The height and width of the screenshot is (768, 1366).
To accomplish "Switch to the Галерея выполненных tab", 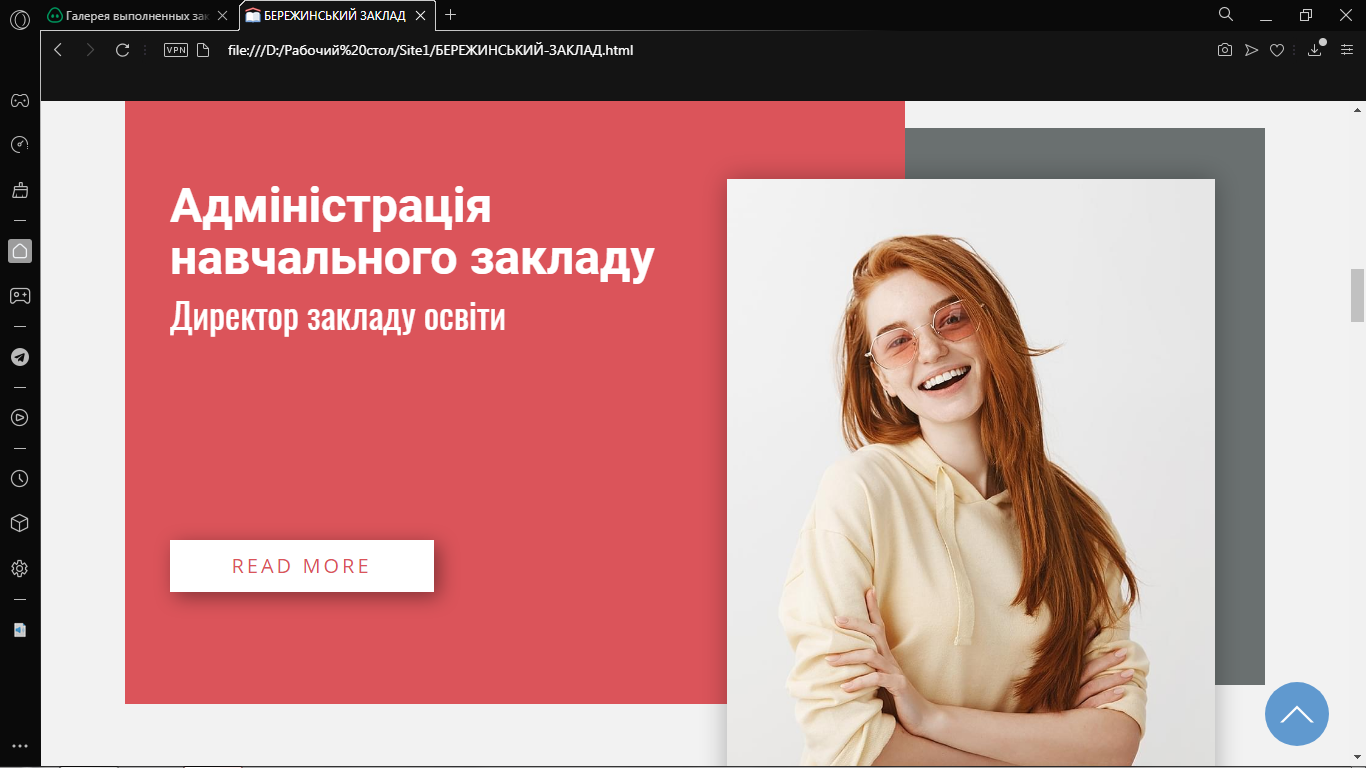I will (139, 15).
